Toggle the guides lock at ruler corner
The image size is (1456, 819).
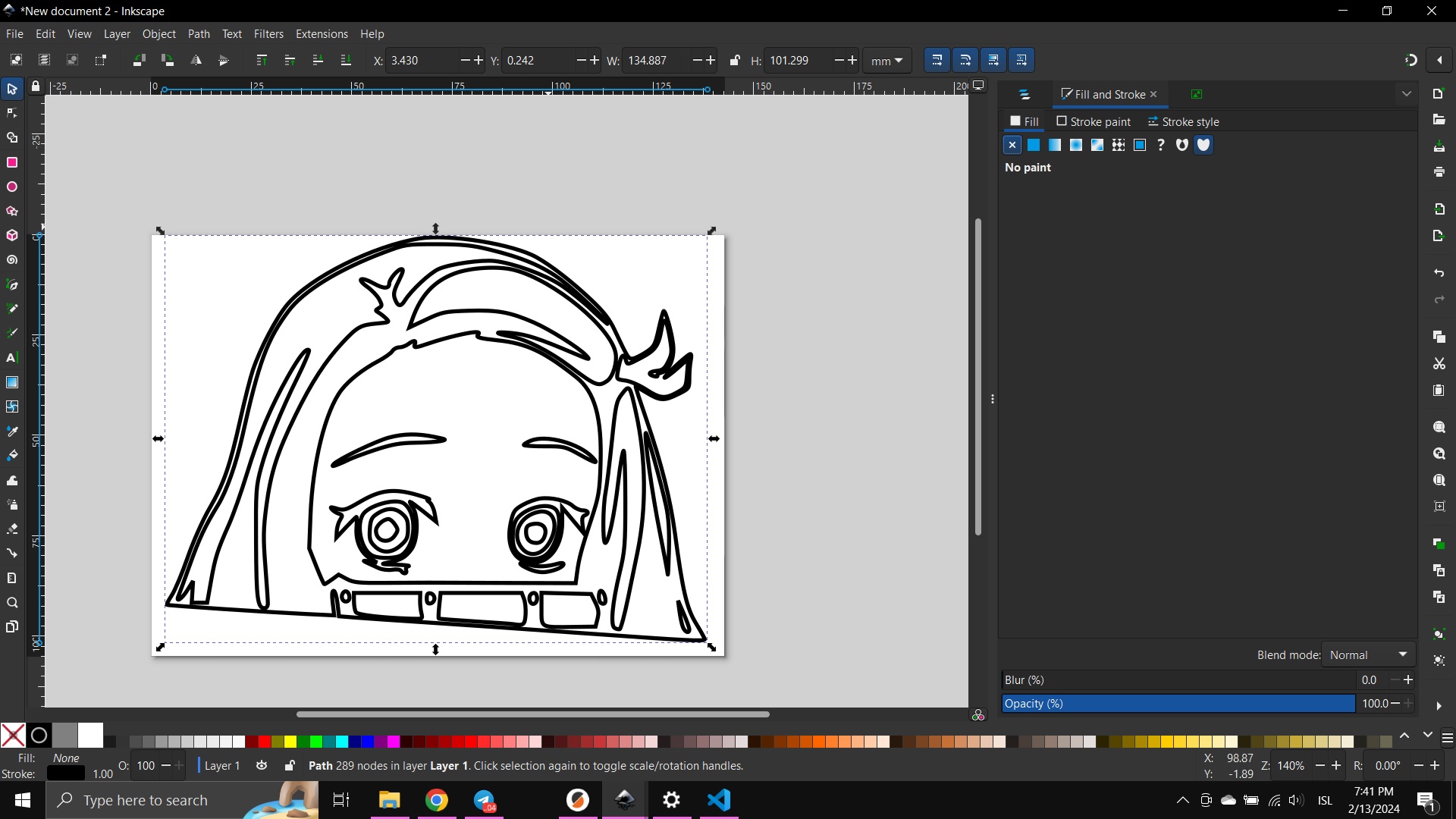pyautogui.click(x=35, y=86)
